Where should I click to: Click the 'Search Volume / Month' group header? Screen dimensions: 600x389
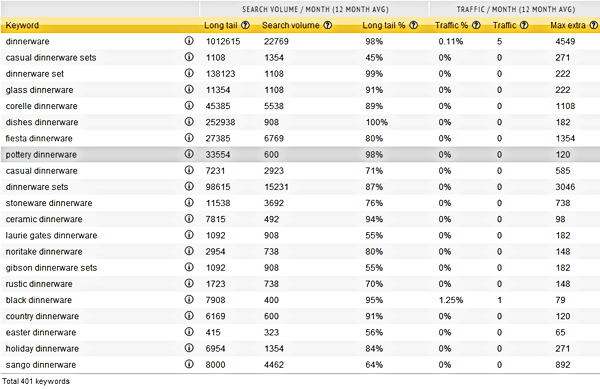click(x=315, y=9)
